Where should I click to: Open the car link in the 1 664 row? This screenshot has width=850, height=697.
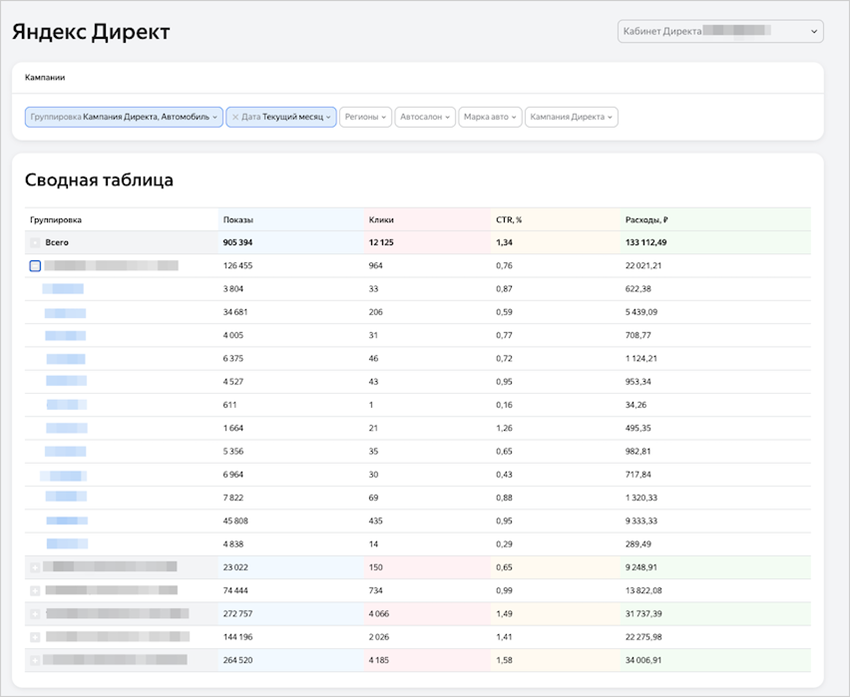coord(67,428)
